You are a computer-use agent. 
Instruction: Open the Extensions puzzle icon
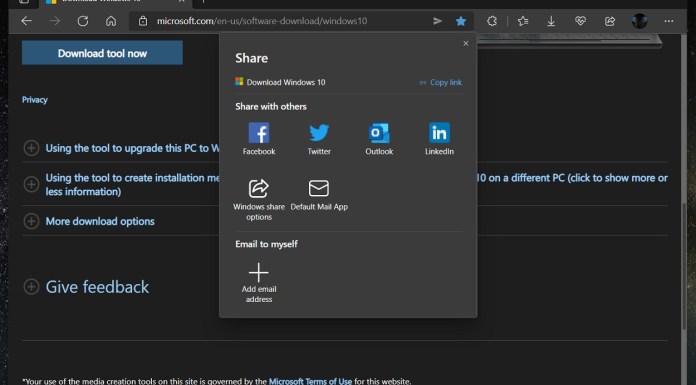click(x=492, y=21)
